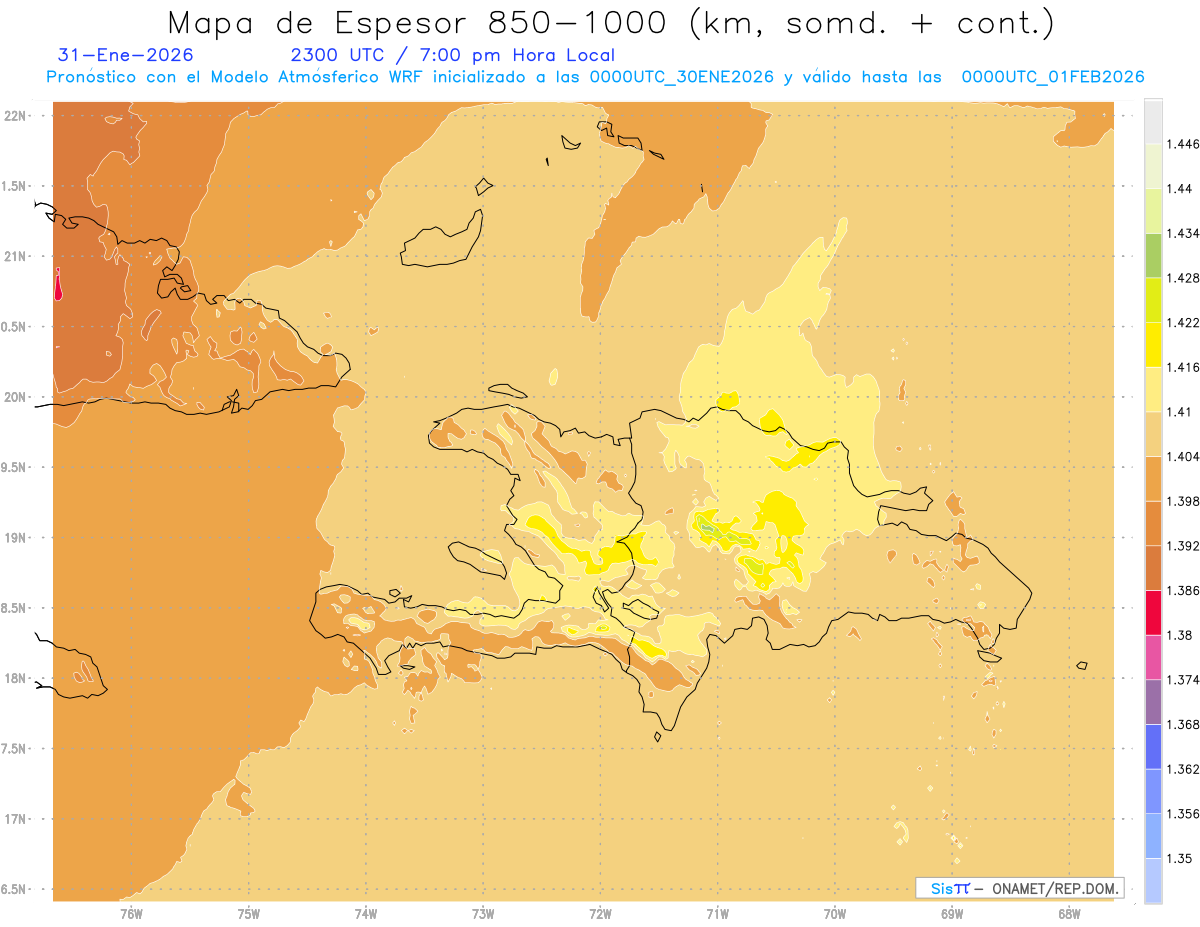Viewport: 1200px width, 927px height.
Task: Click the legend value '1.404'
Action: pos(1185,456)
